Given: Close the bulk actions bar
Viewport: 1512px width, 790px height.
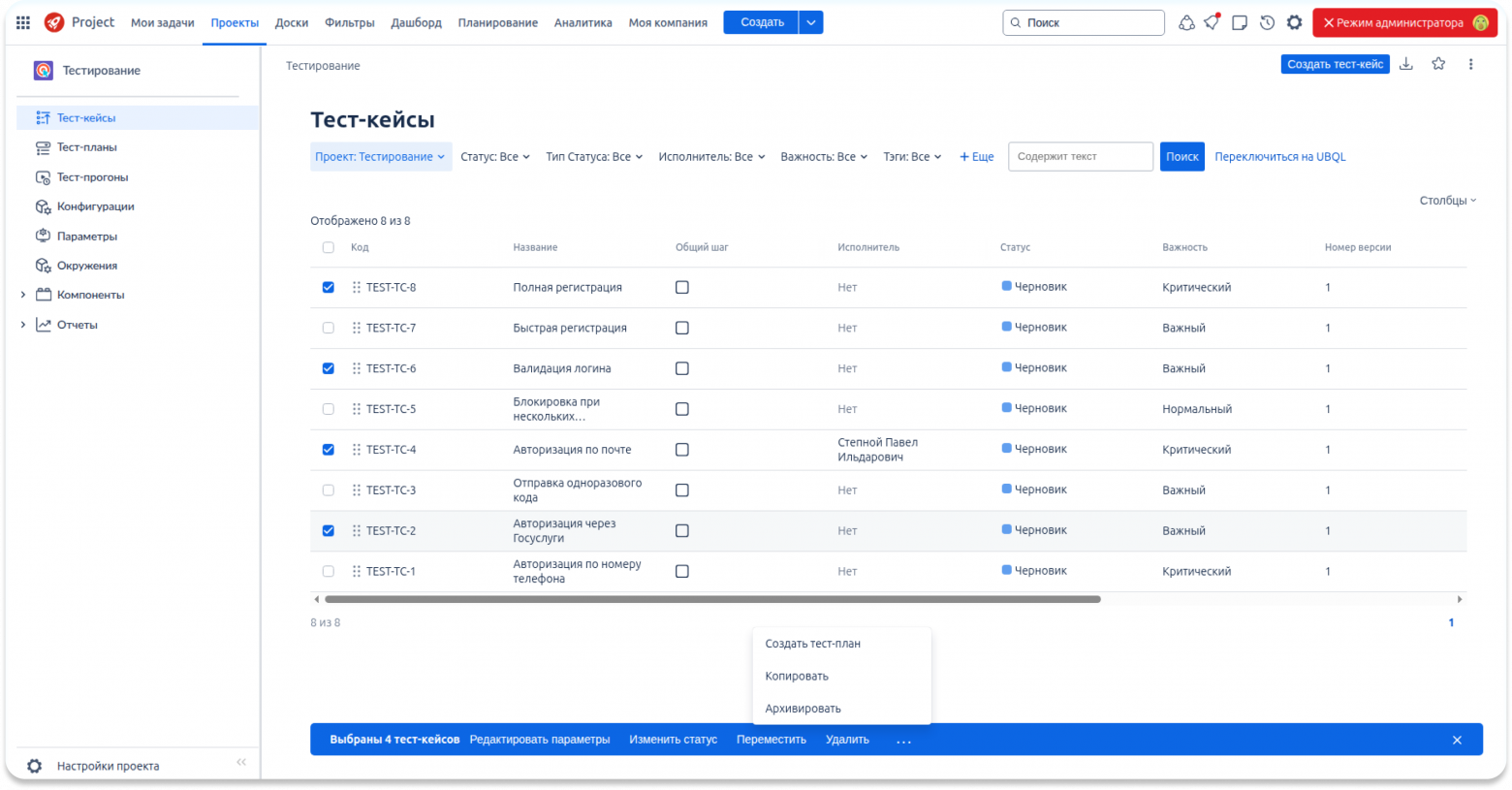Looking at the screenshot, I should coord(1457,741).
